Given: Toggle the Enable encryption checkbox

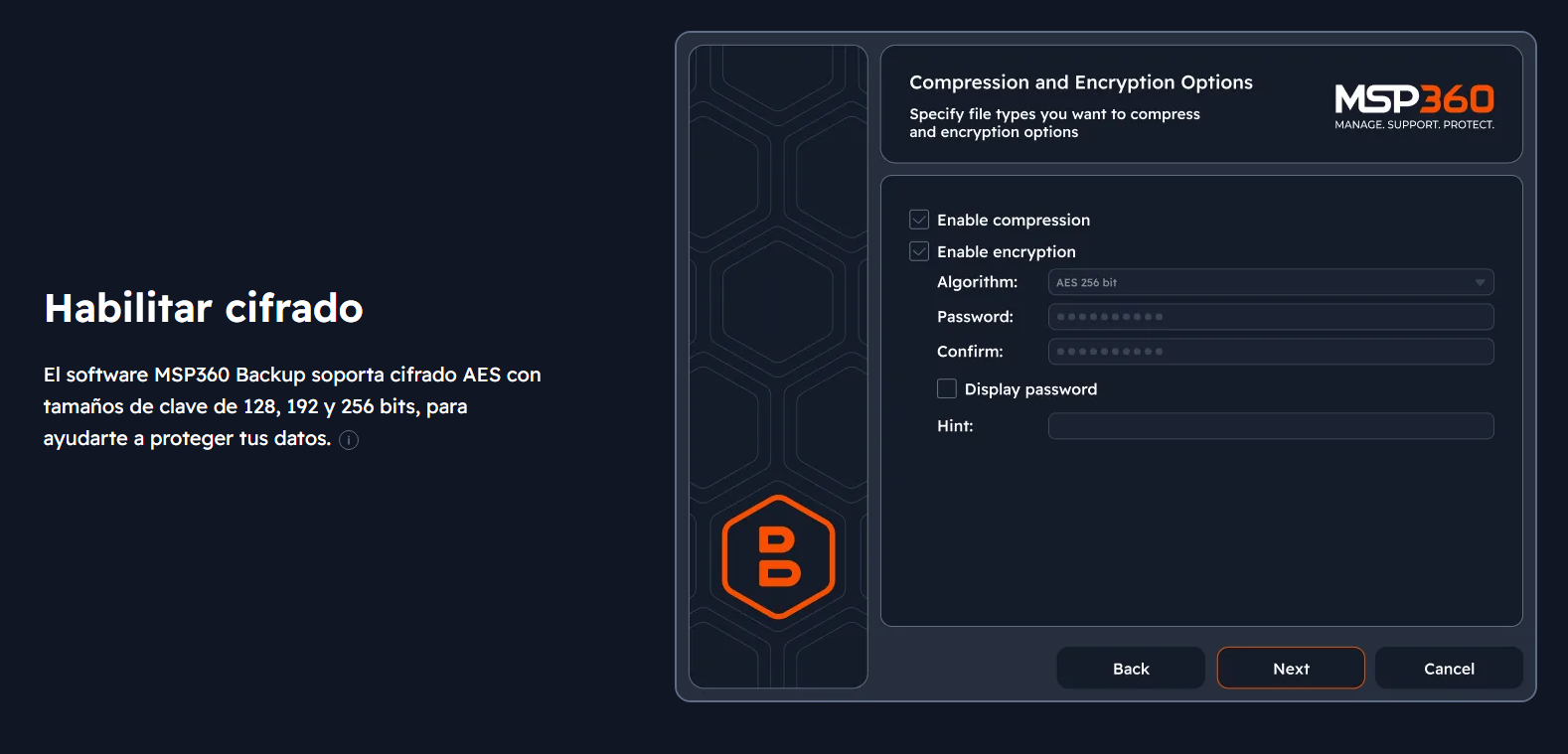Looking at the screenshot, I should click(919, 251).
